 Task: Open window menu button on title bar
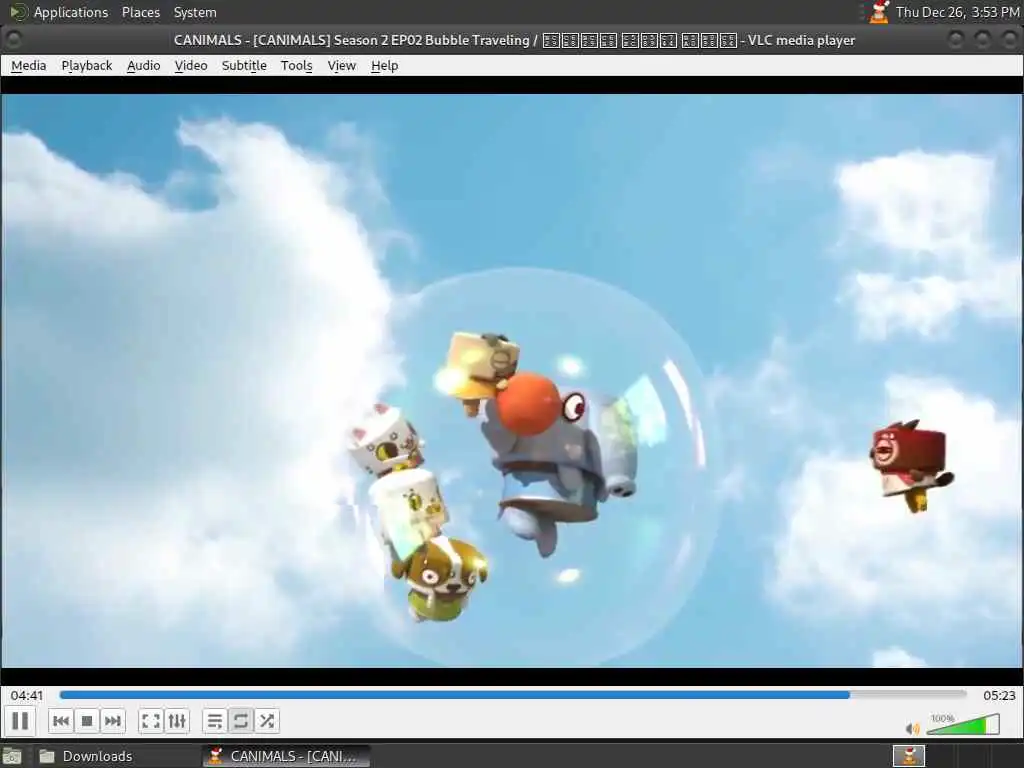tap(13, 40)
